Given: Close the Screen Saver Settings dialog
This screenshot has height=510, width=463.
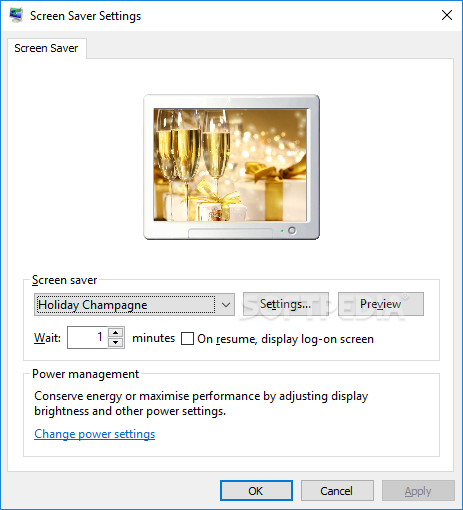Looking at the screenshot, I should 447,15.
